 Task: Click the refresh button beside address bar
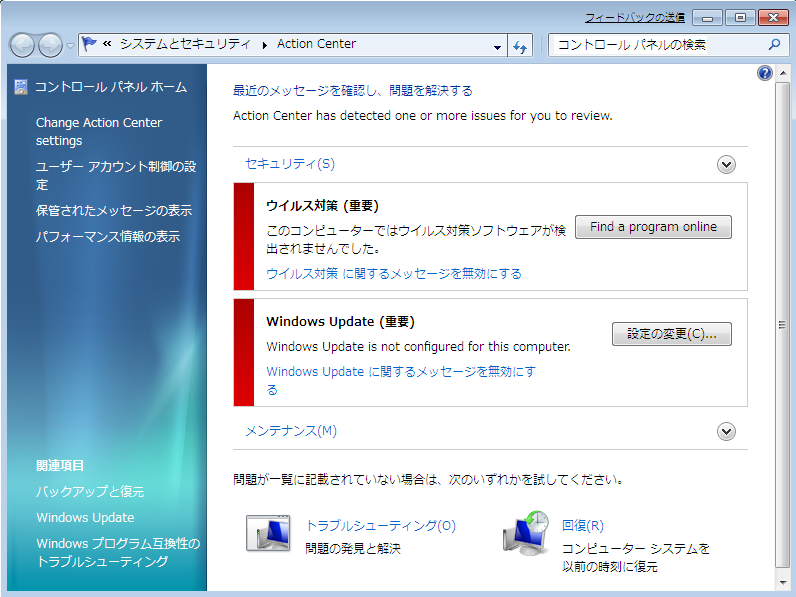click(x=520, y=46)
